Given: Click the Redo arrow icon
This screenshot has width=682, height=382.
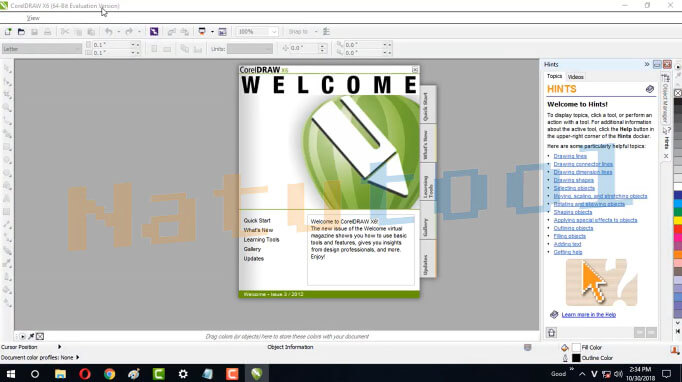Looking at the screenshot, I should (129, 32).
